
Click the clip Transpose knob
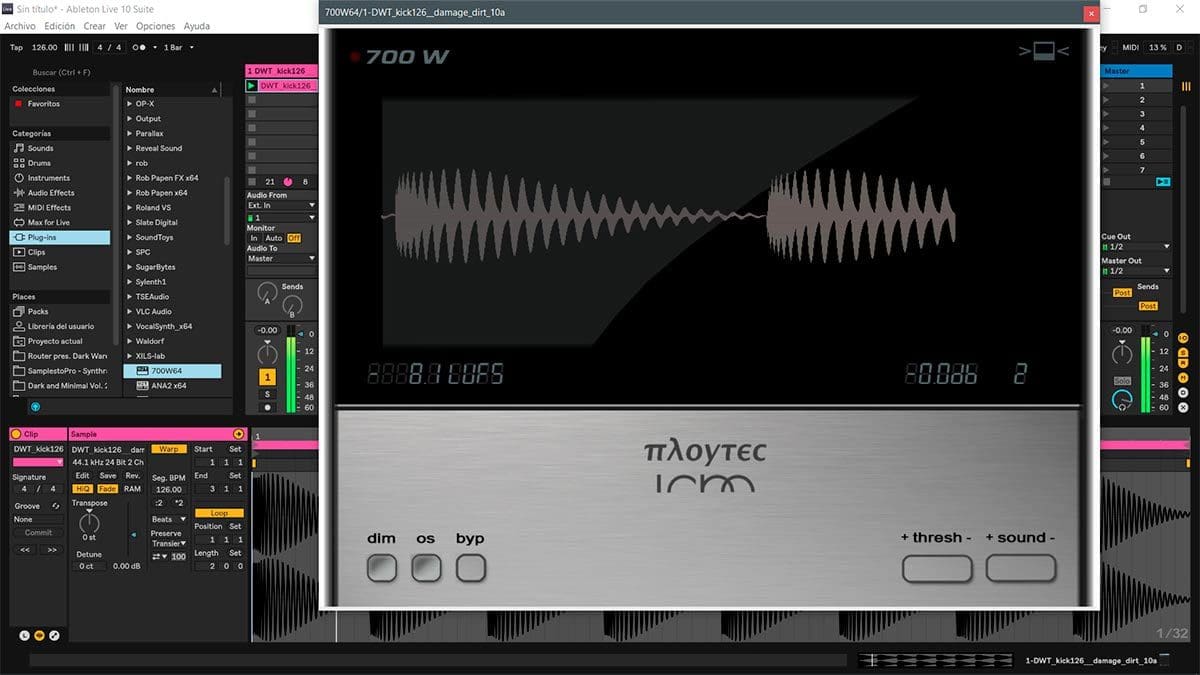pyautogui.click(x=89, y=522)
